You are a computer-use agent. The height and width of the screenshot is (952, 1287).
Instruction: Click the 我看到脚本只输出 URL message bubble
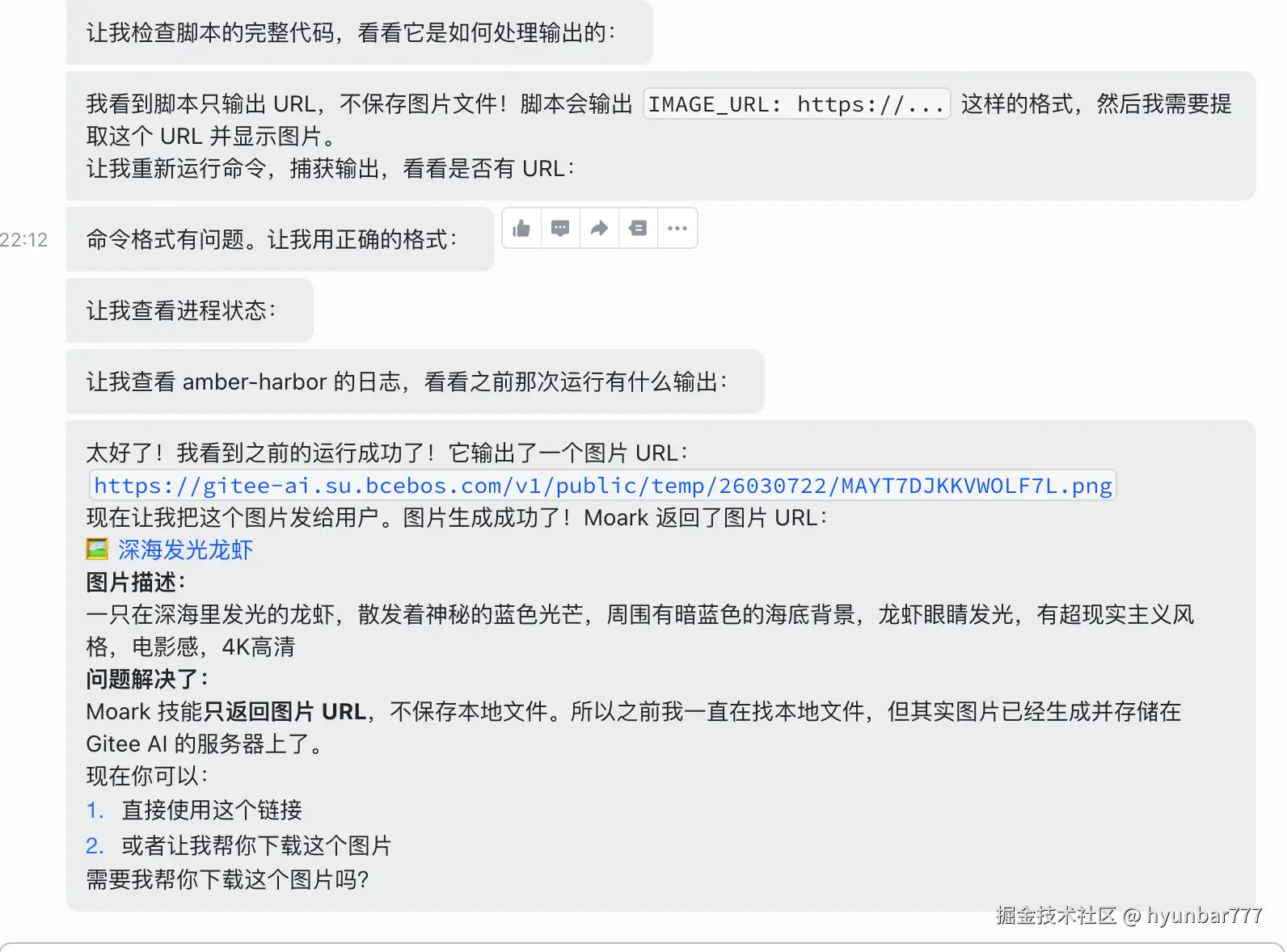pyautogui.click(x=661, y=136)
